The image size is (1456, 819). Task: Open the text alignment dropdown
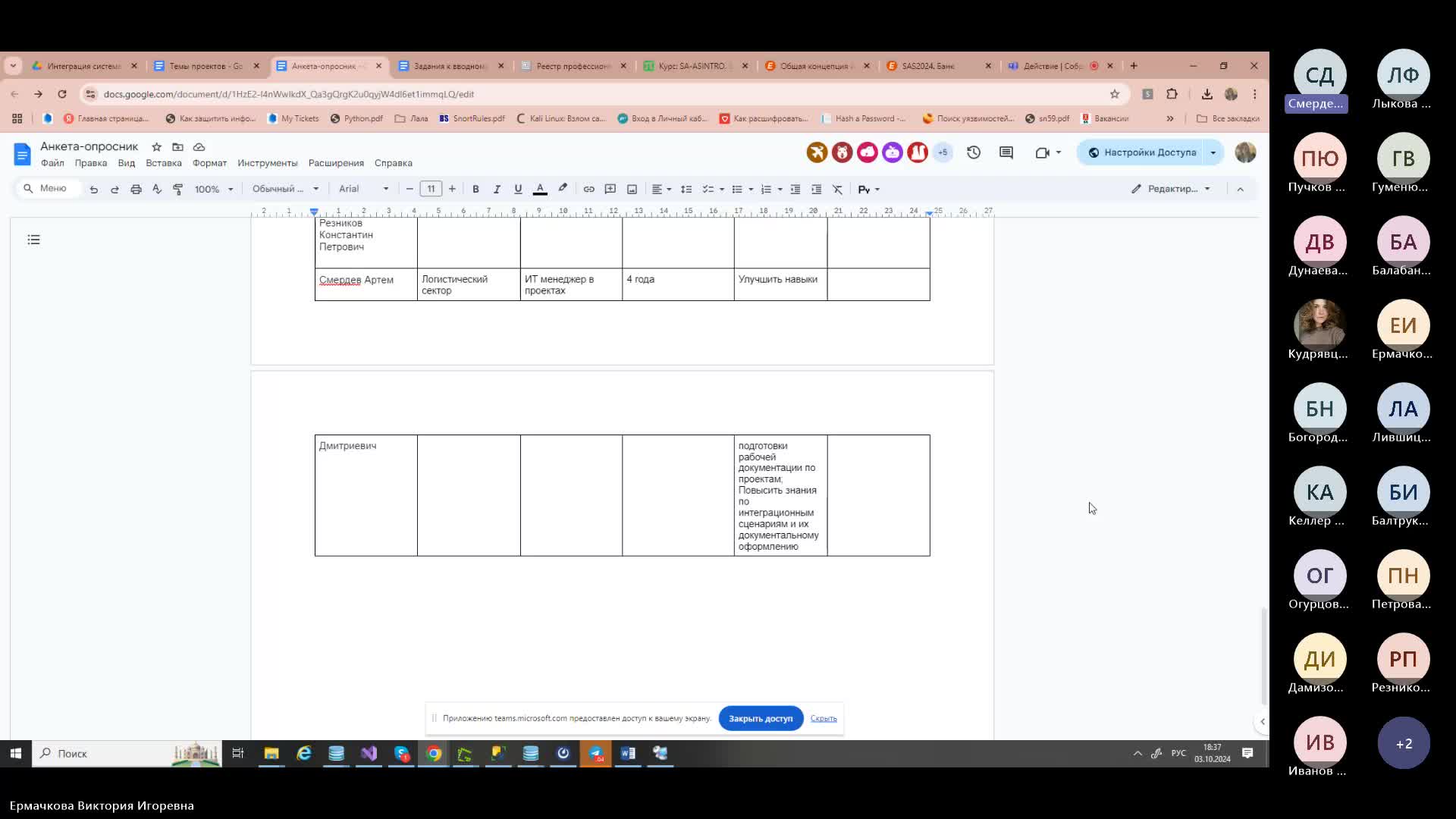(x=661, y=190)
